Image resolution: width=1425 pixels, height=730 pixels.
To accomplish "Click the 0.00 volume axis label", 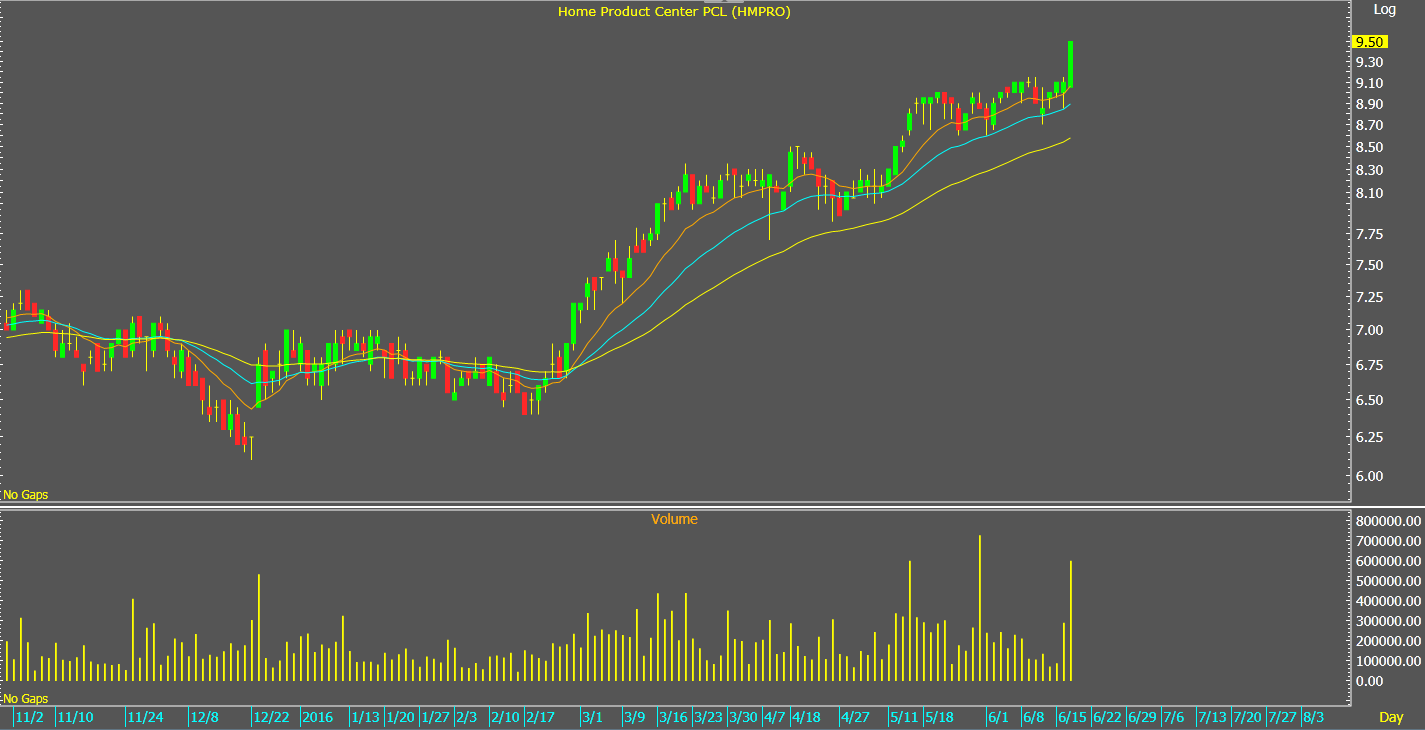I will point(1369,681).
